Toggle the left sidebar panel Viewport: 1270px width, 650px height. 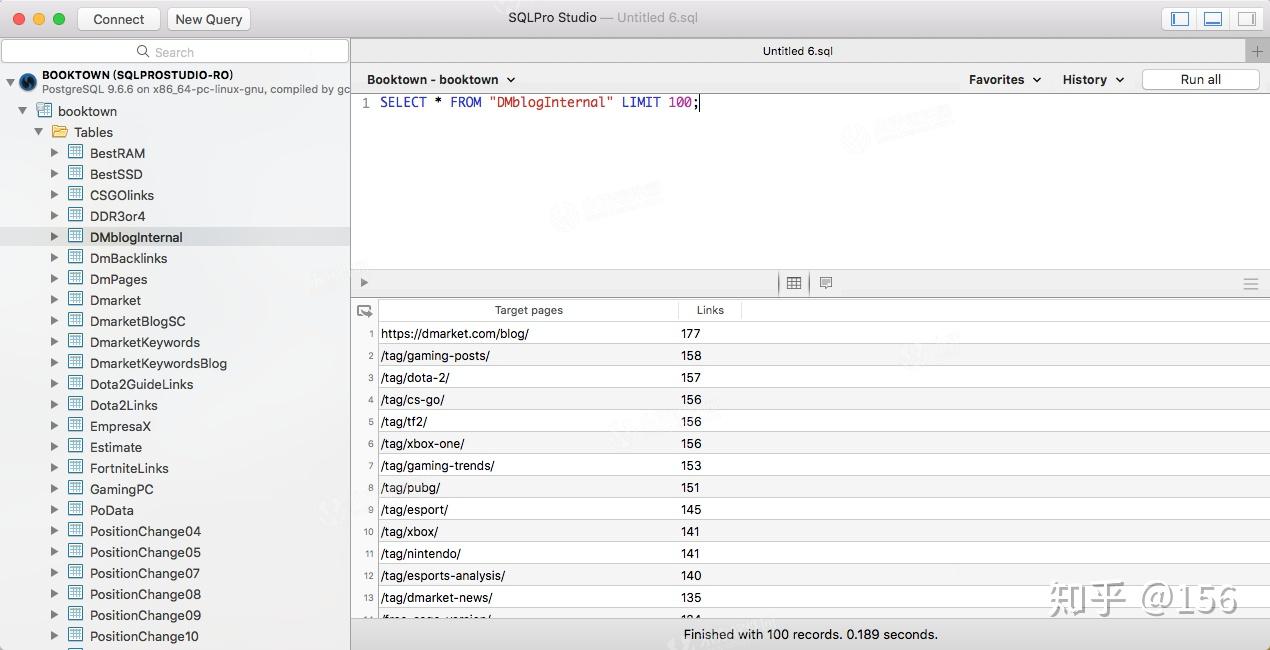1180,19
